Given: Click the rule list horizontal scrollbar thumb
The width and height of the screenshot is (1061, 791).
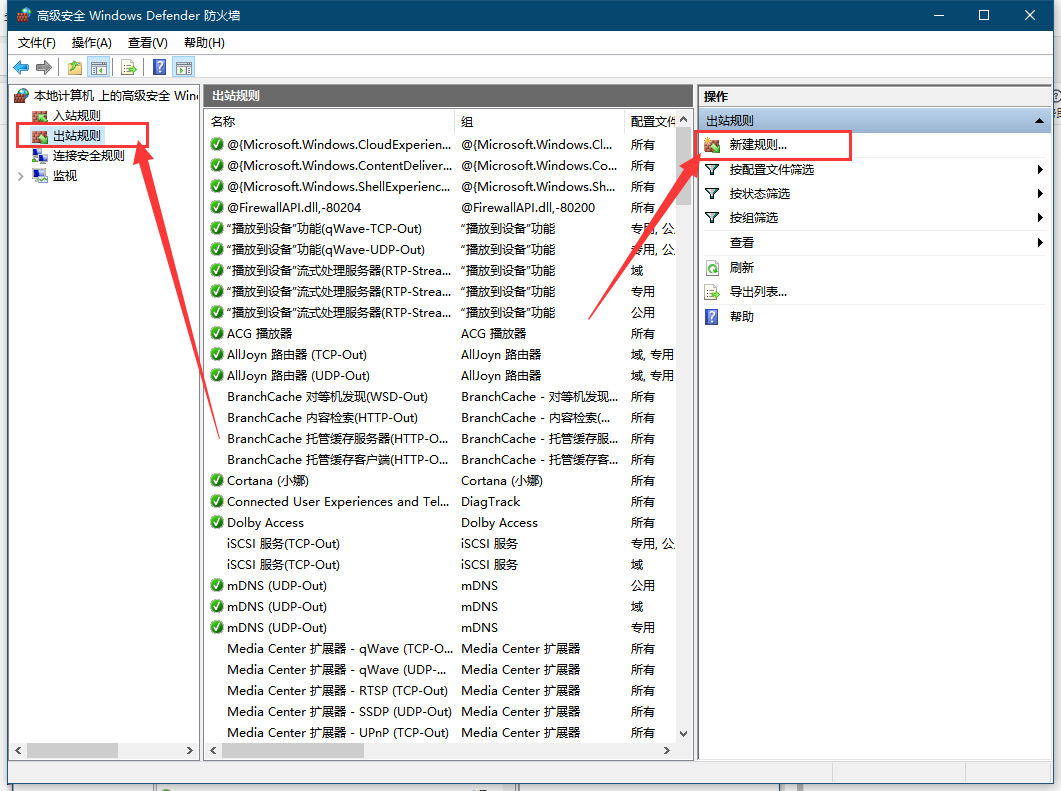Looking at the screenshot, I should [293, 750].
